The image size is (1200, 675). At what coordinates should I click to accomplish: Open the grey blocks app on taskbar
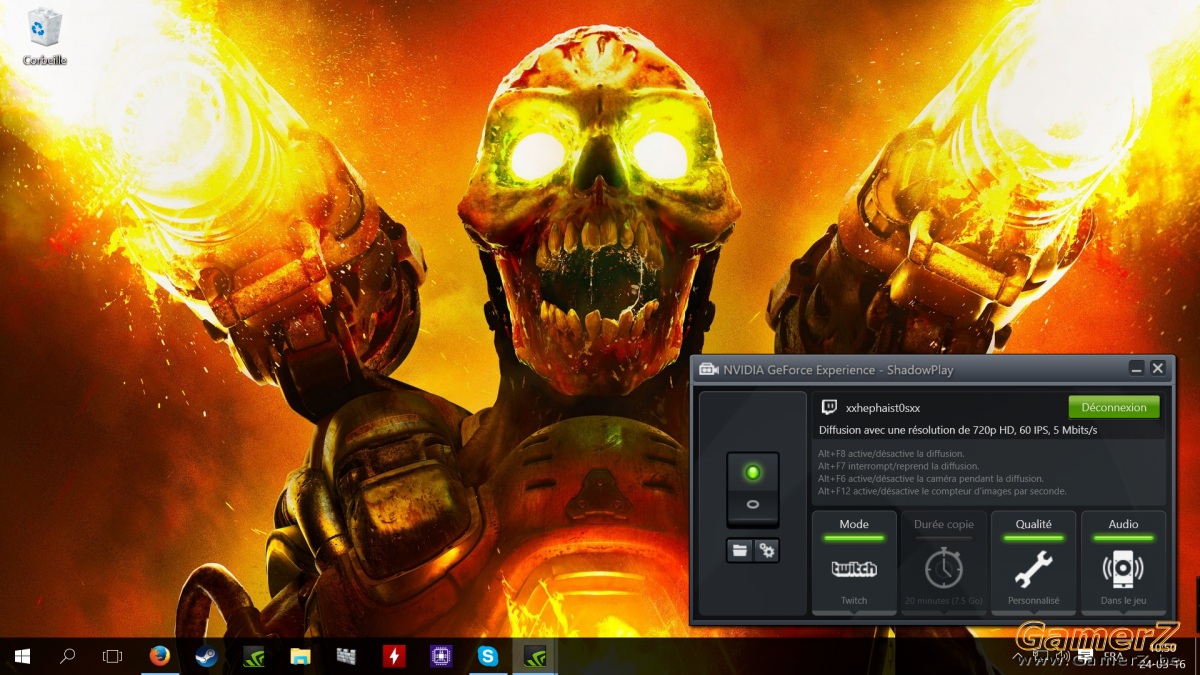point(346,656)
